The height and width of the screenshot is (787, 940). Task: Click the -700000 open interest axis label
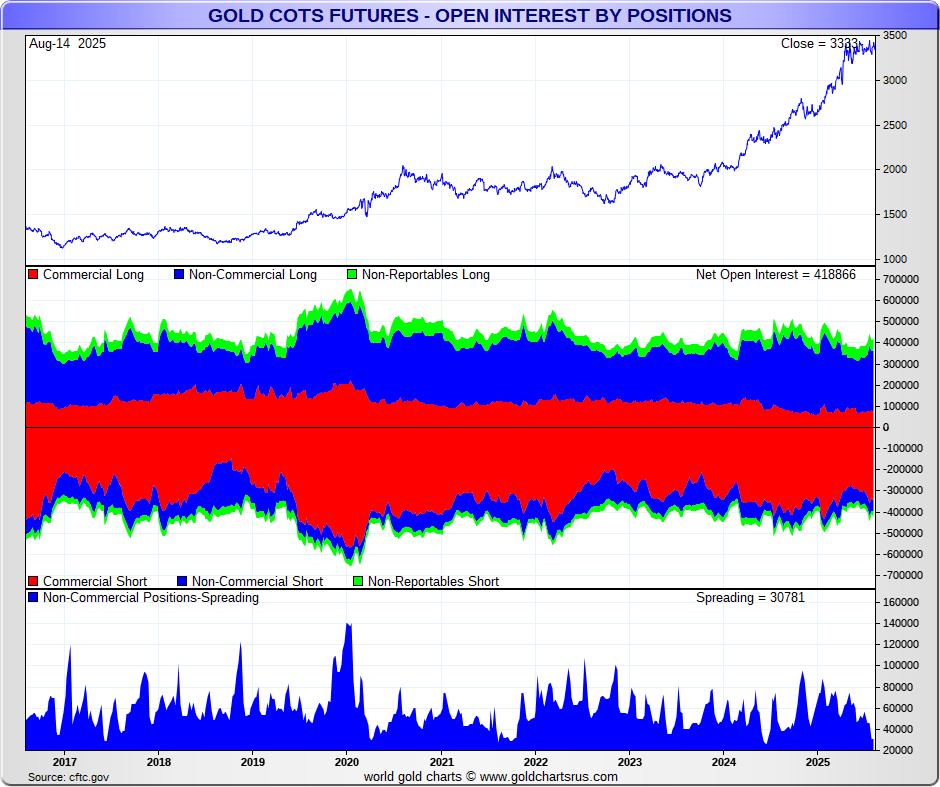coord(901,575)
